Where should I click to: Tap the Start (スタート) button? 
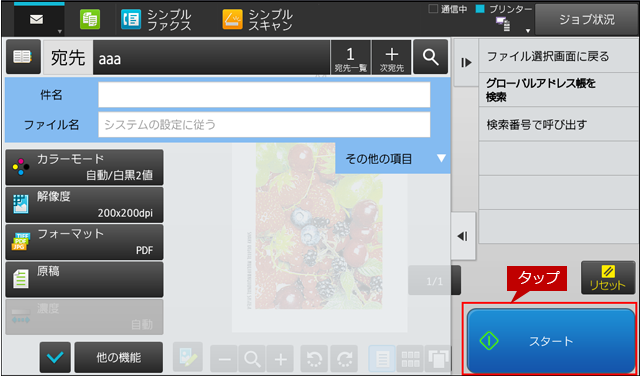(551, 341)
